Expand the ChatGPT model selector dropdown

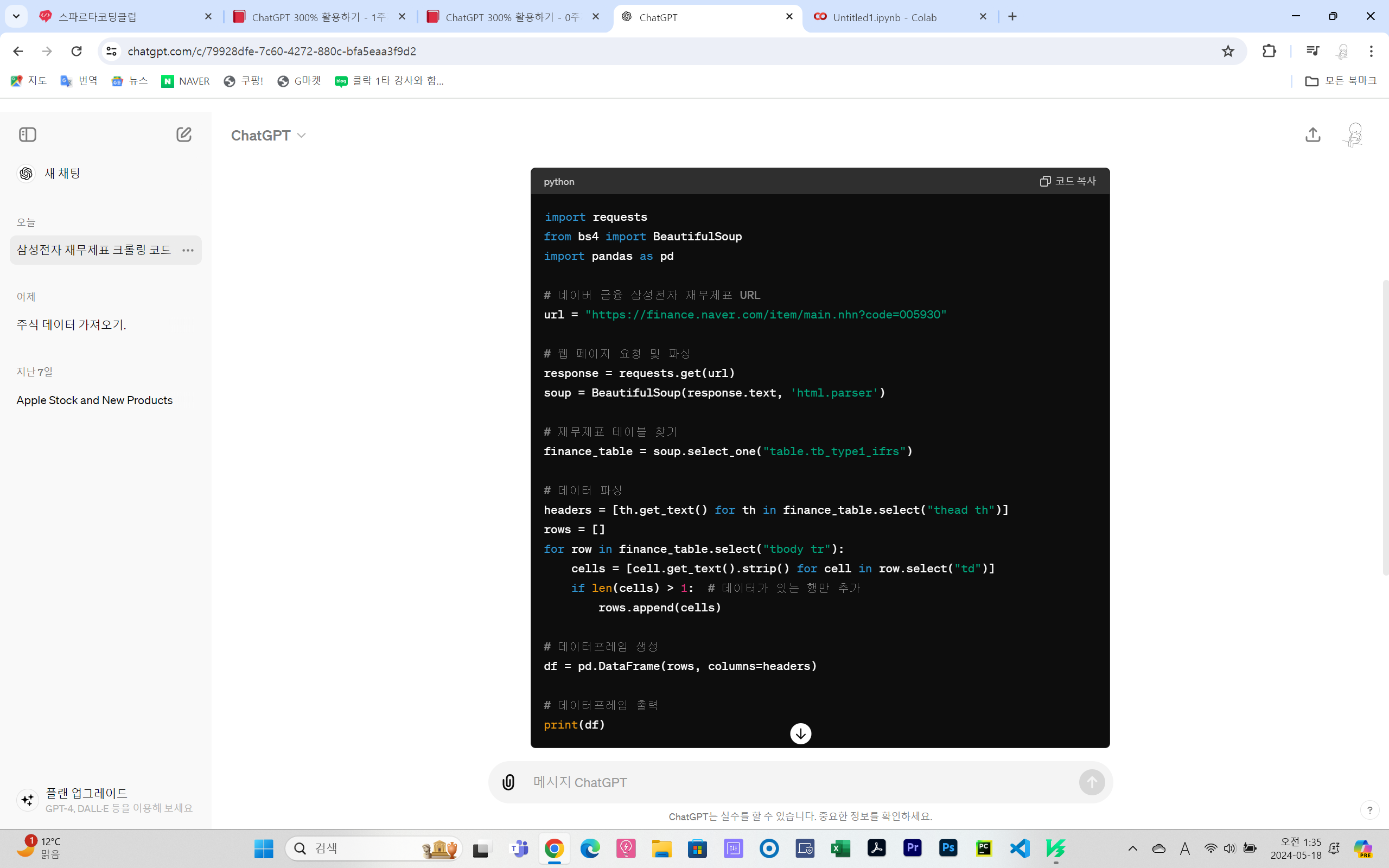268,136
